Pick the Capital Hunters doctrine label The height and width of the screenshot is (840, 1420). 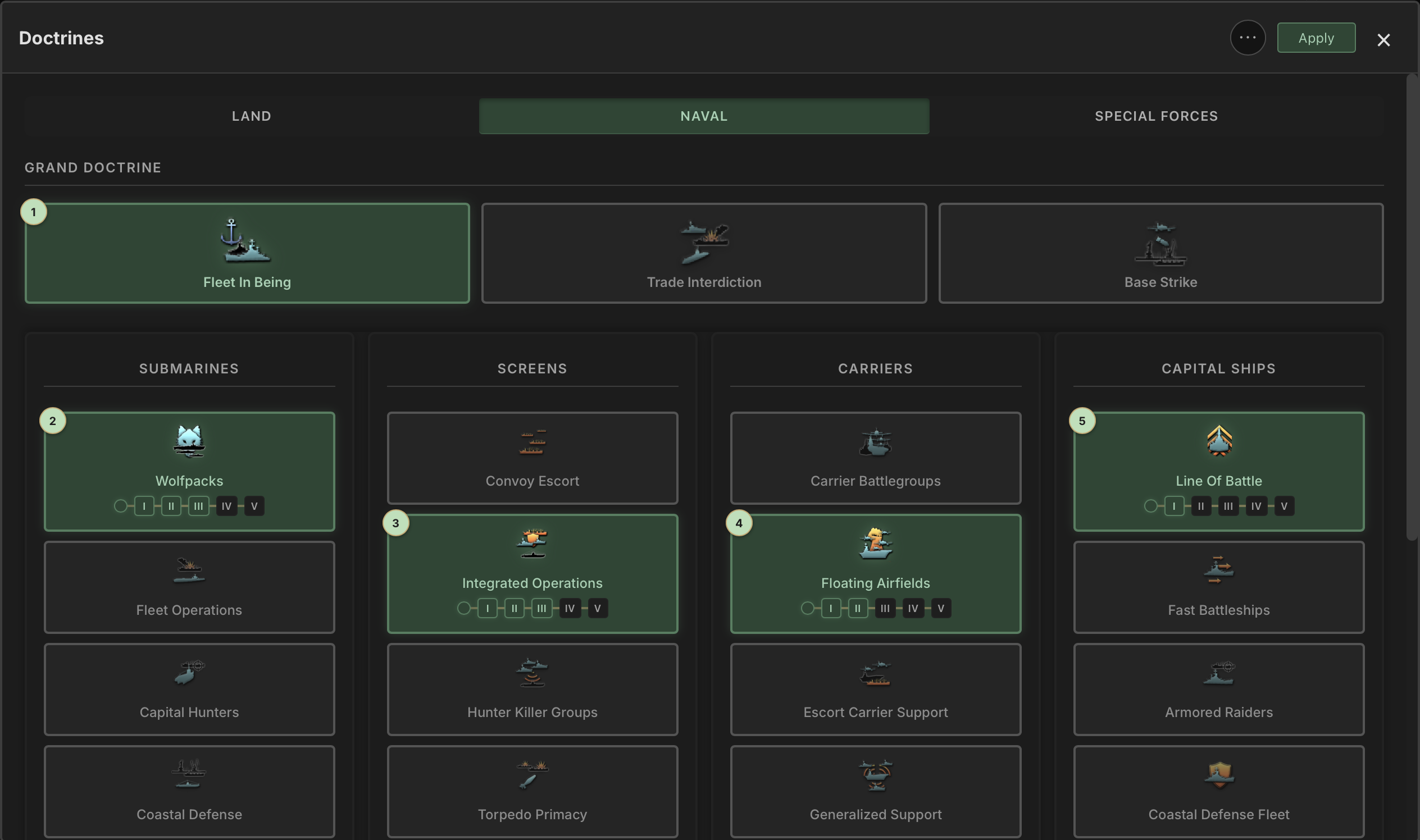point(189,712)
